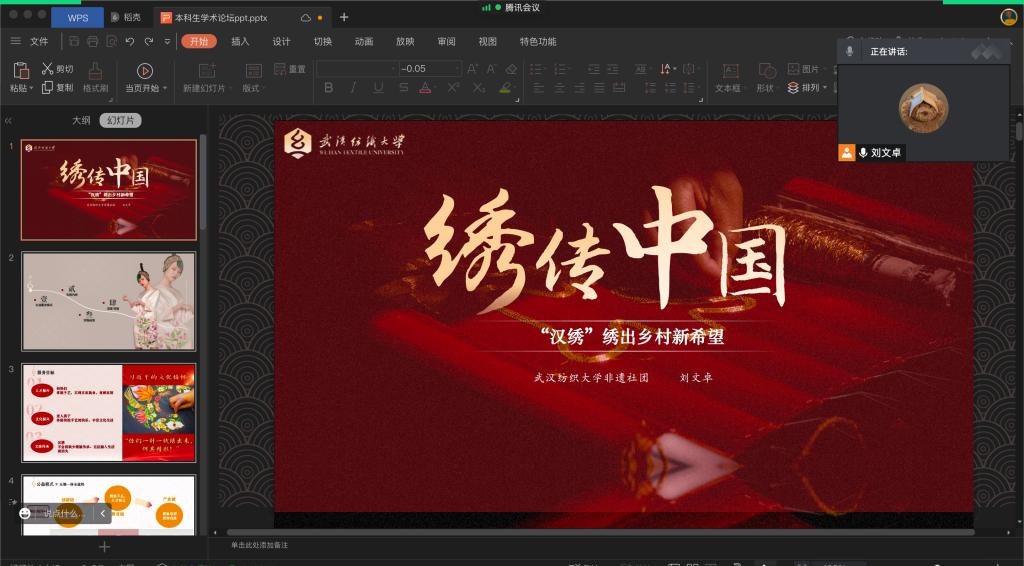The height and width of the screenshot is (566, 1024).
Task: Expand the Paste (粘贴) dropdown arrow
Action: click(x=32, y=88)
